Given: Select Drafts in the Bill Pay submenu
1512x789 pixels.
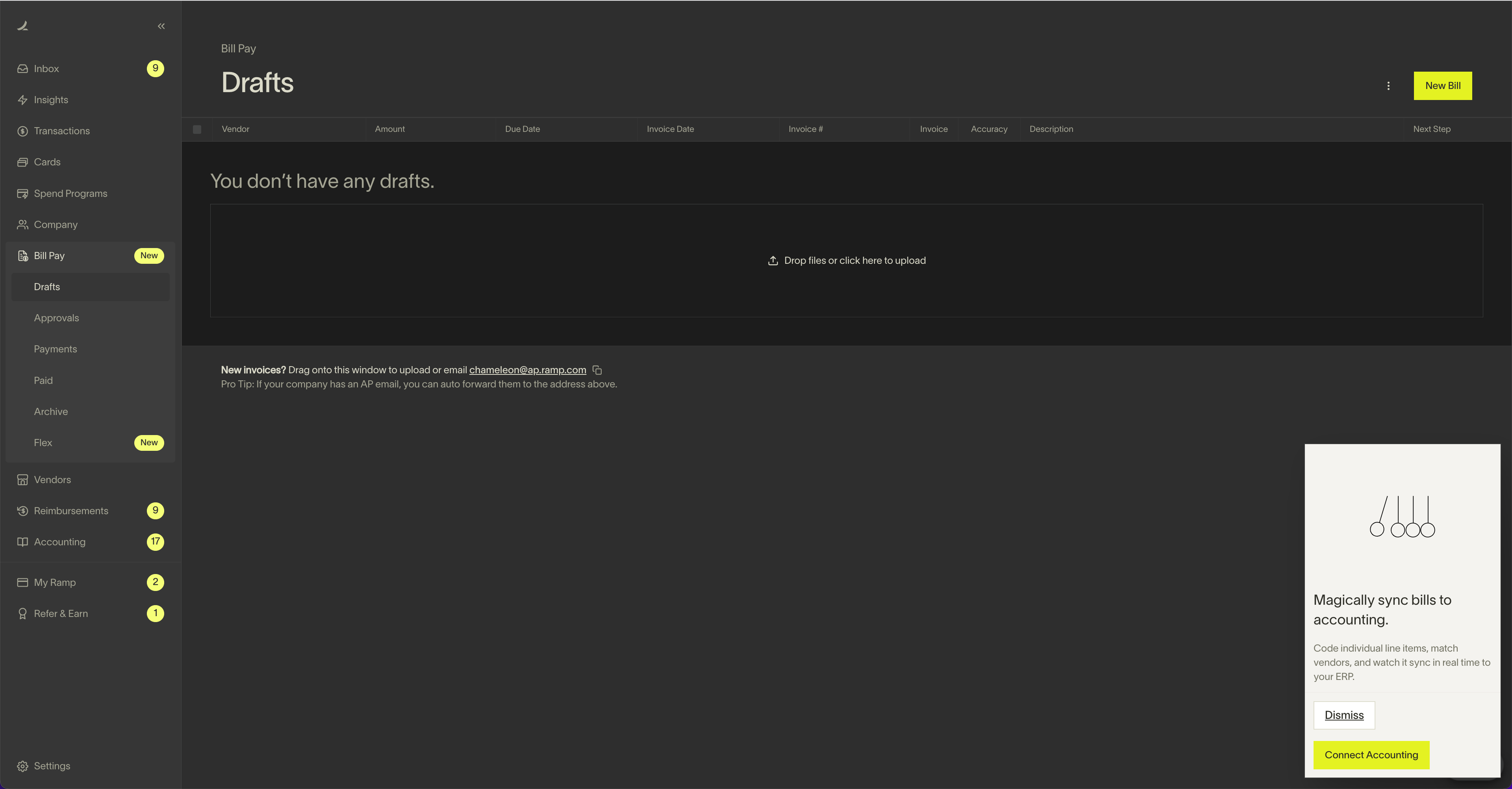Looking at the screenshot, I should (91, 287).
